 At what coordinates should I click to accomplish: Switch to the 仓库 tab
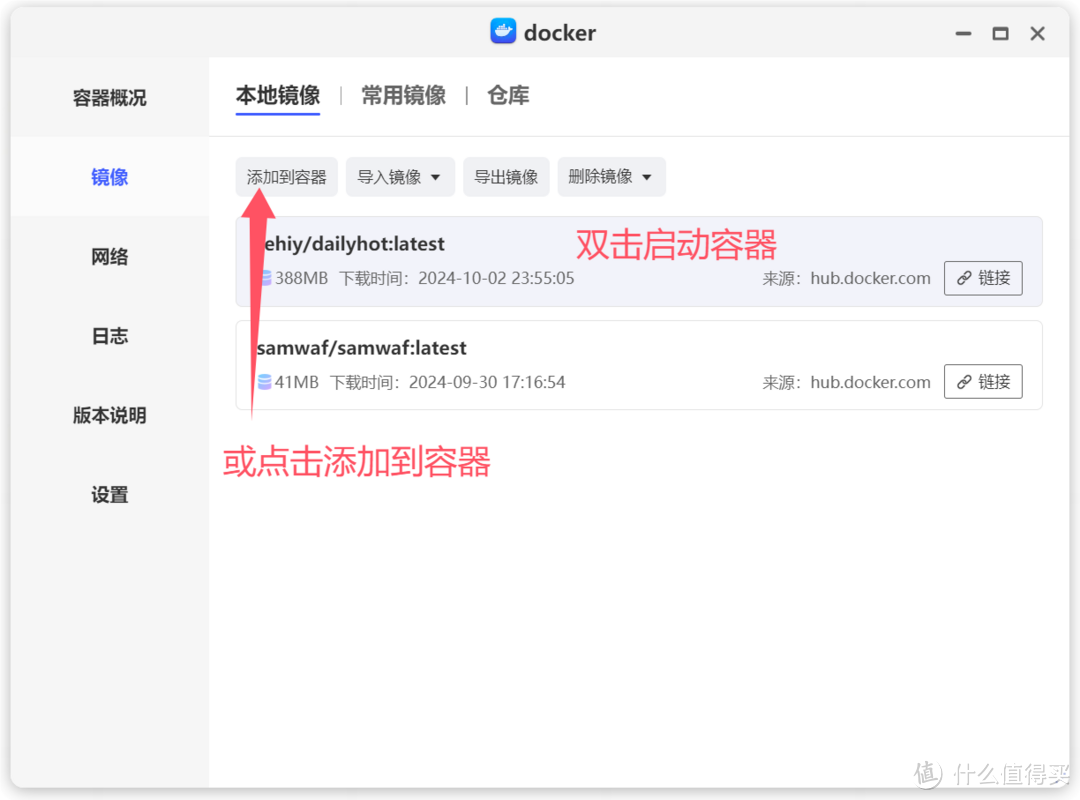508,95
